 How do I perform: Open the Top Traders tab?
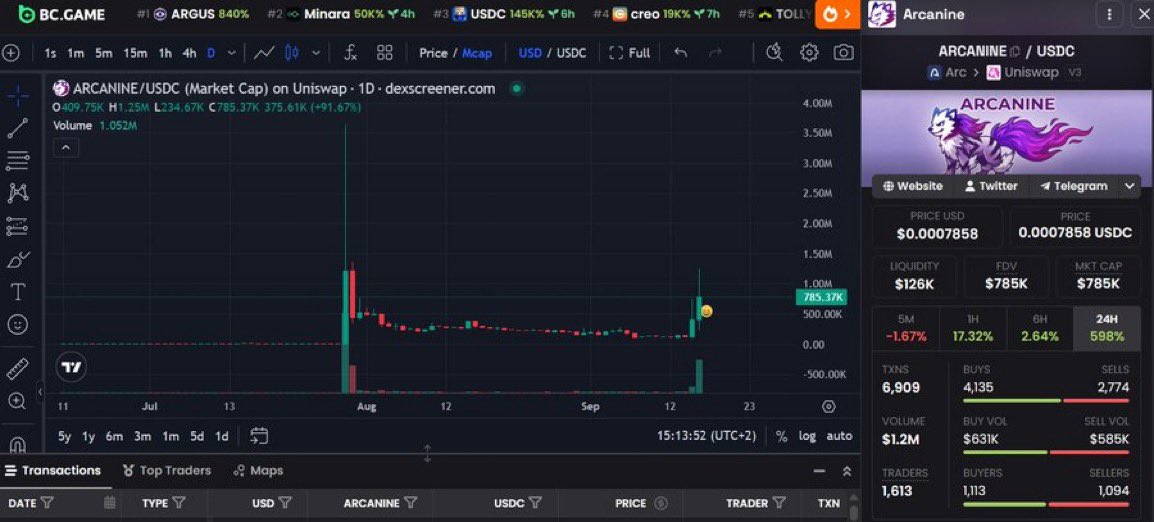pos(166,470)
